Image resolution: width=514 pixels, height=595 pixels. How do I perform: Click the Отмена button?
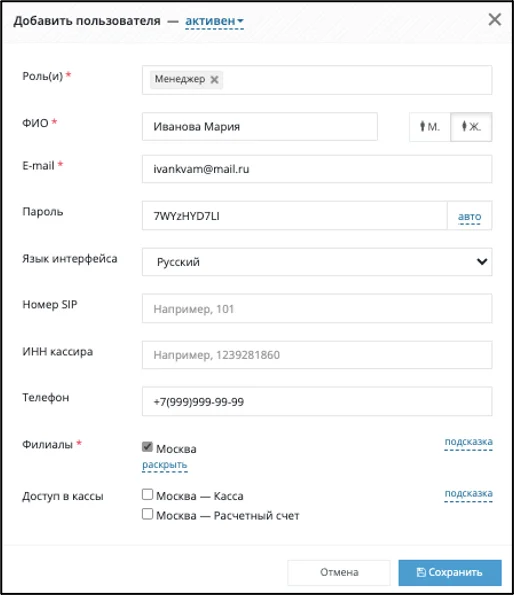pos(339,572)
